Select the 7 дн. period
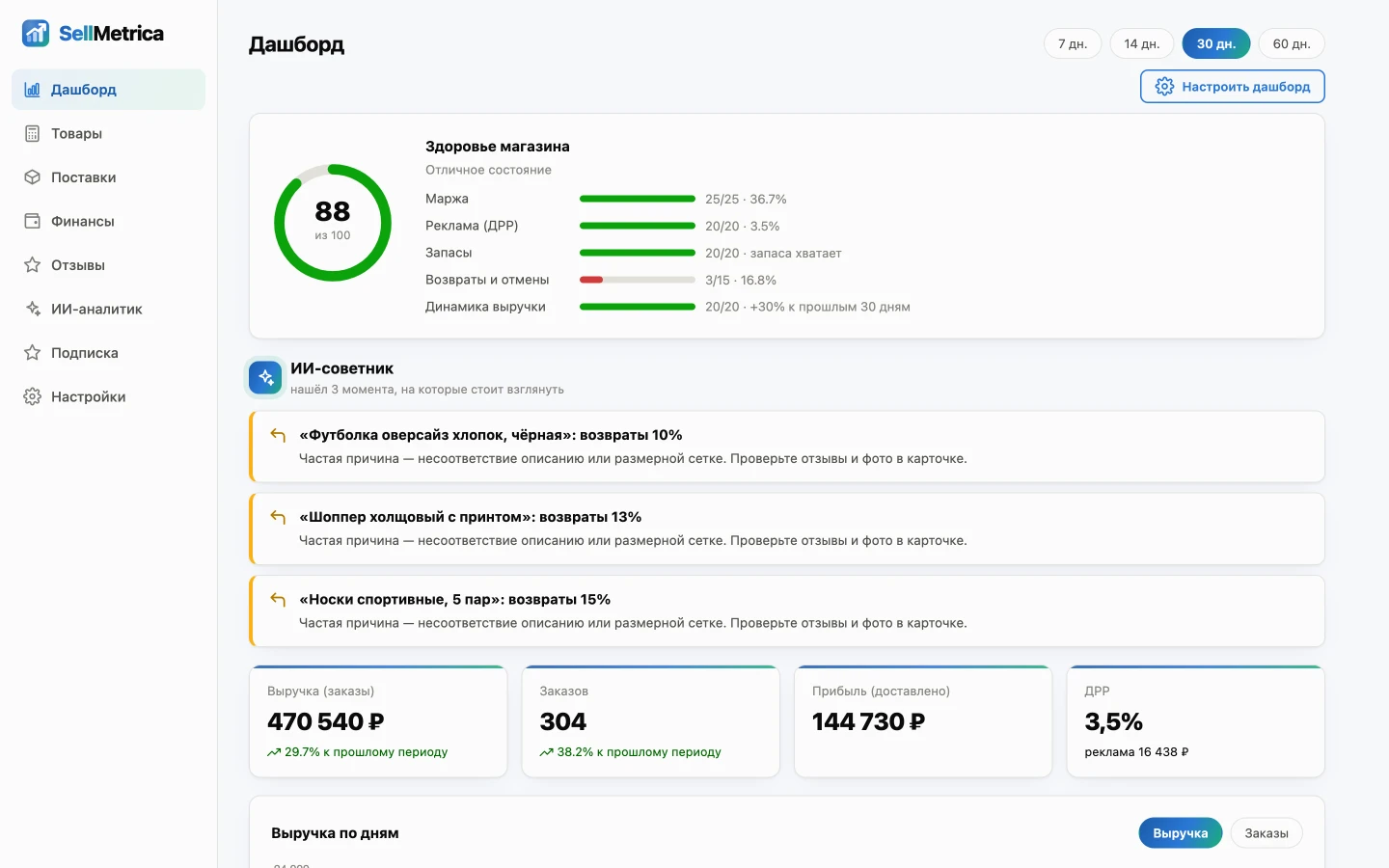 [x=1073, y=43]
